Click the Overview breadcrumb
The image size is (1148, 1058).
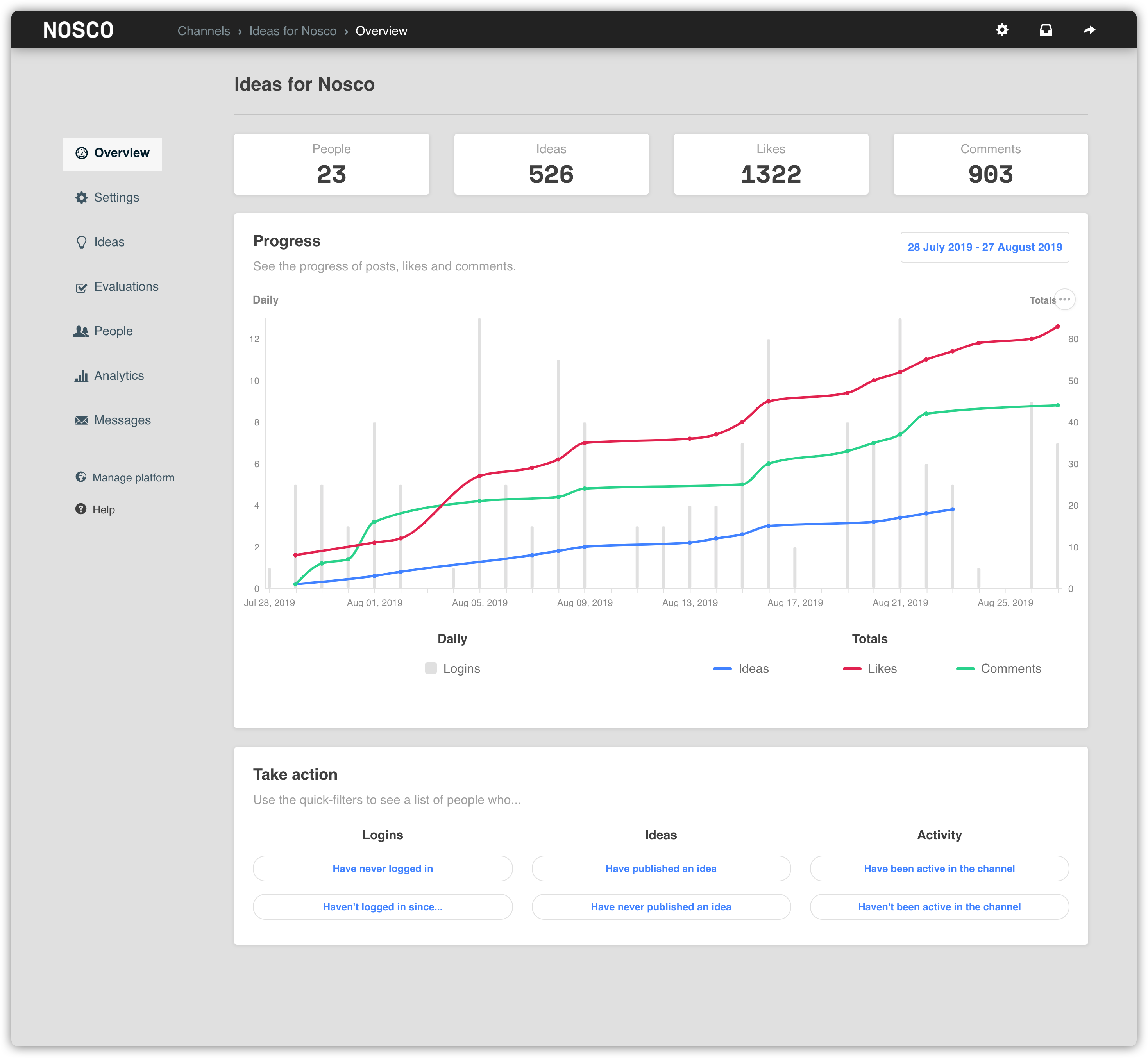tap(381, 31)
